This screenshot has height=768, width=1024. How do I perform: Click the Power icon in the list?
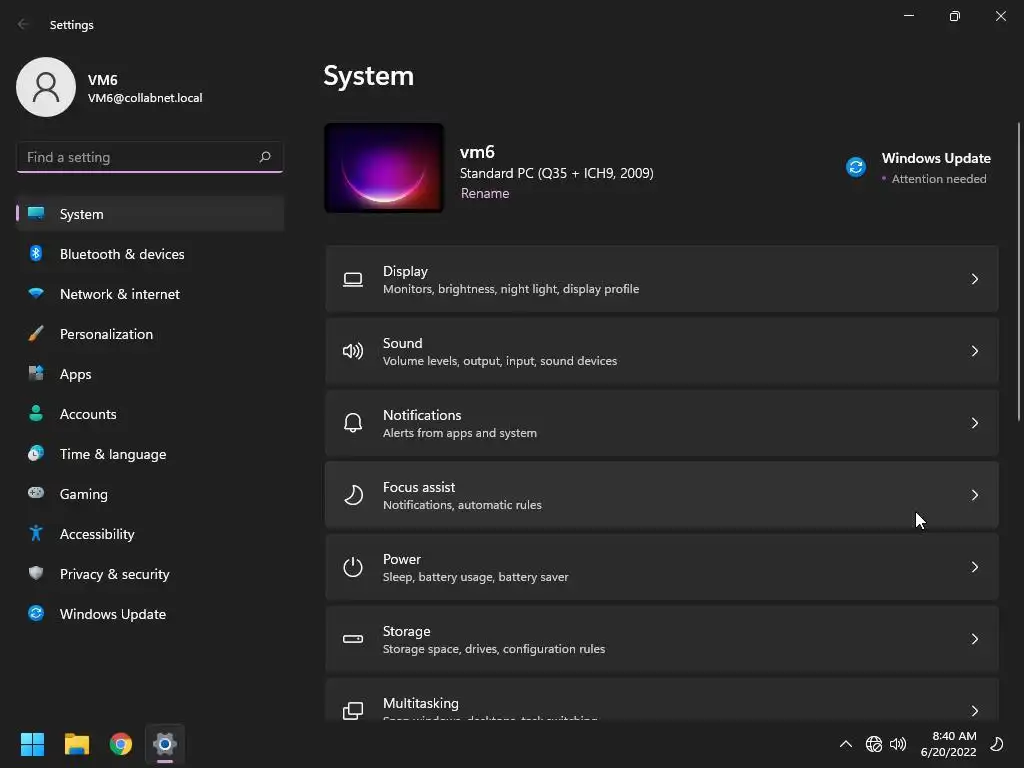click(x=353, y=567)
